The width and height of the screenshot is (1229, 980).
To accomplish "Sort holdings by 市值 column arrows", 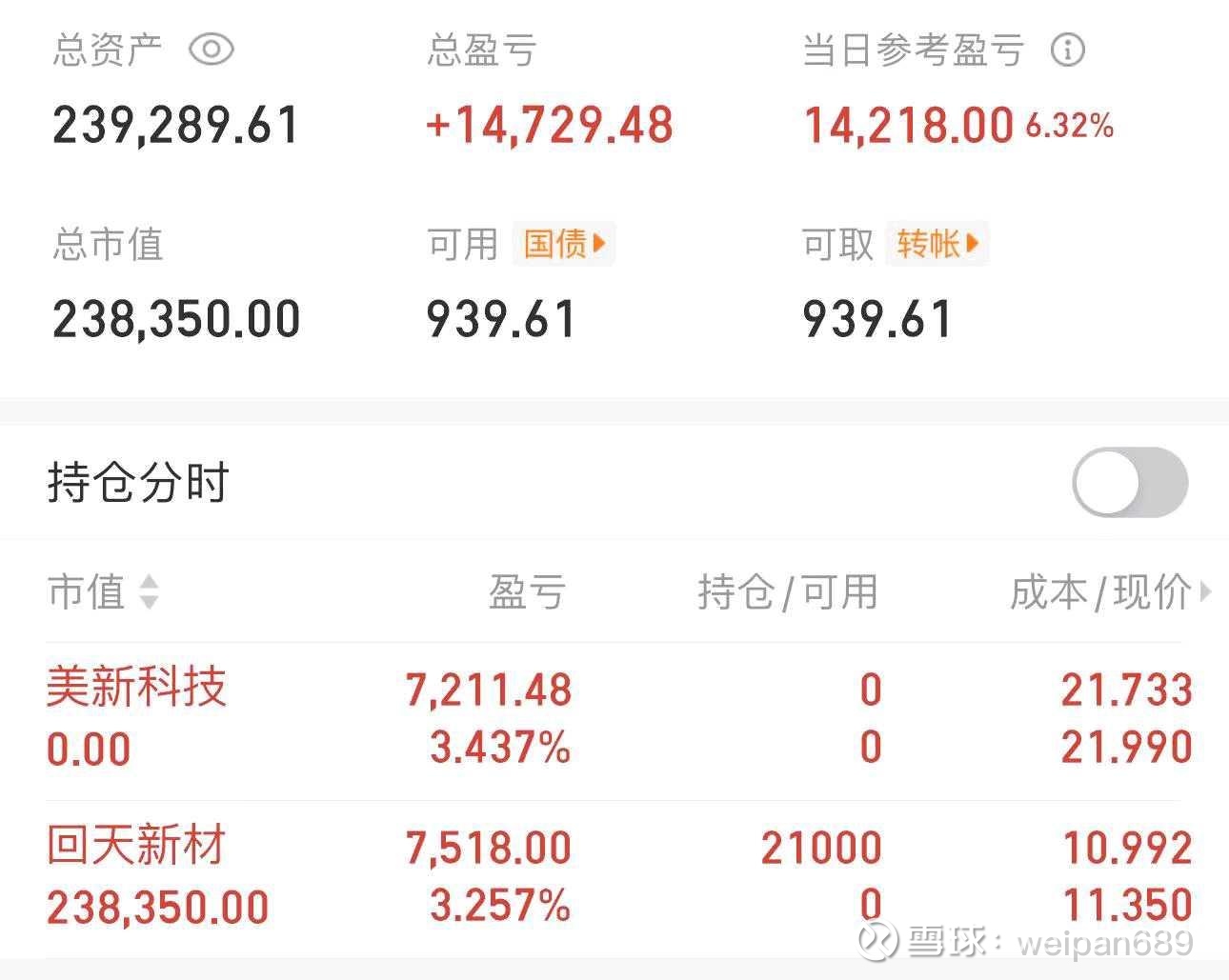I will (149, 591).
